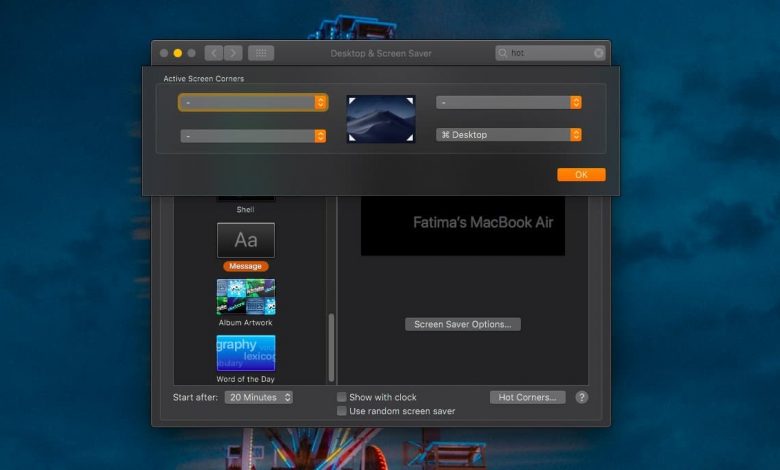
Task: Clear the search field with the x icon
Action: [x=598, y=53]
